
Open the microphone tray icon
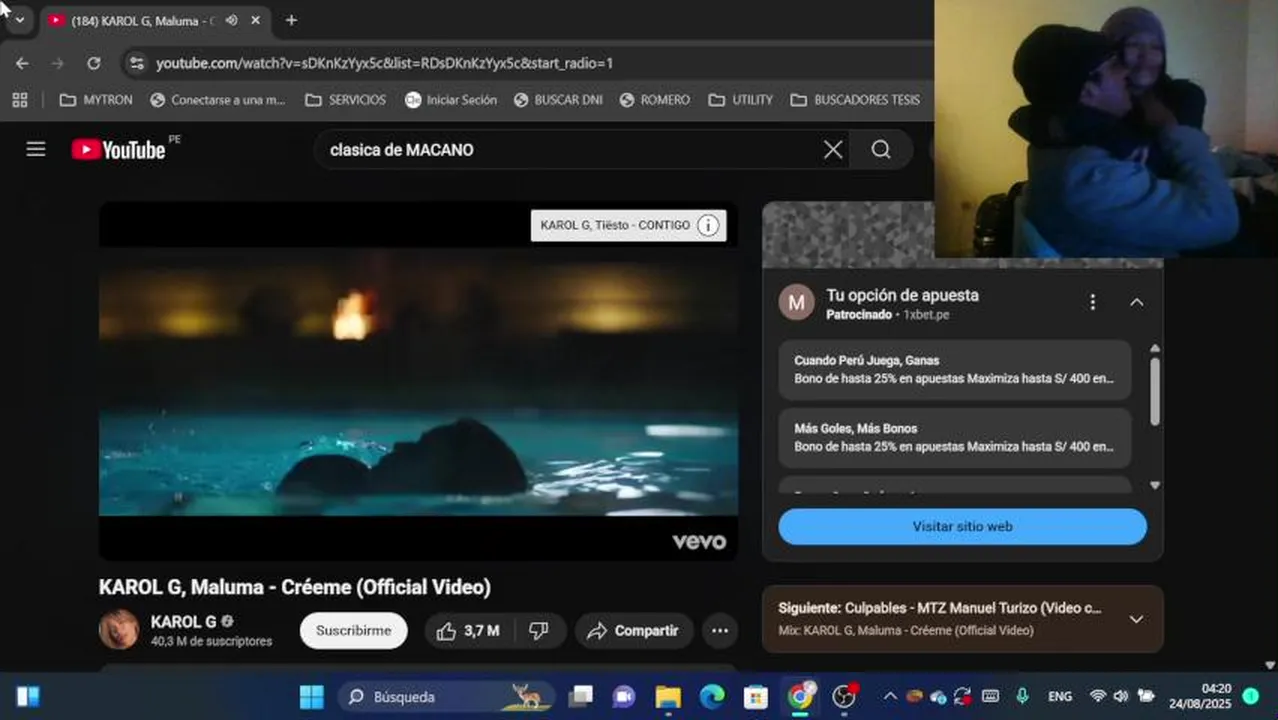click(1022, 696)
